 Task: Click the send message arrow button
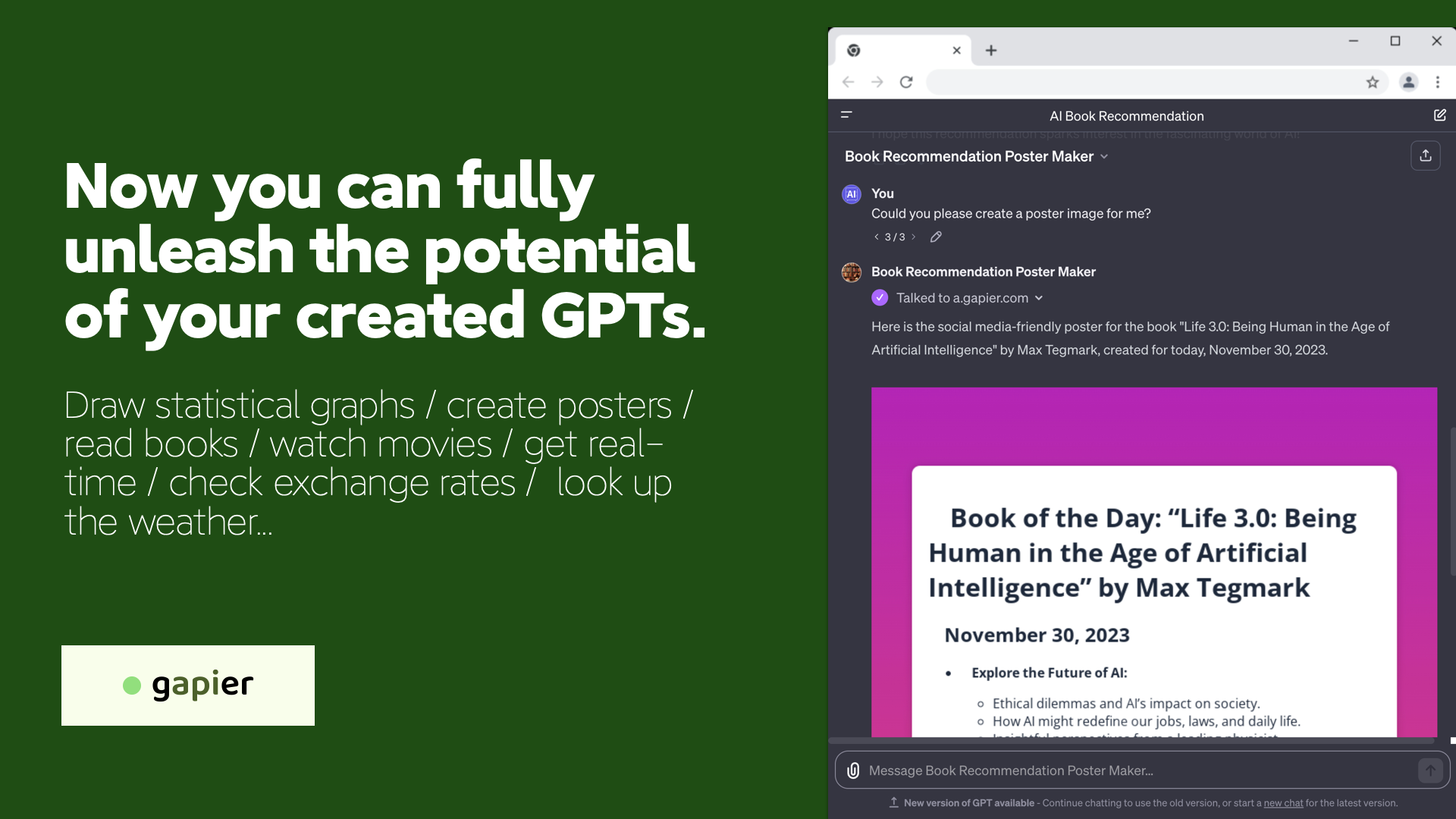tap(1430, 770)
